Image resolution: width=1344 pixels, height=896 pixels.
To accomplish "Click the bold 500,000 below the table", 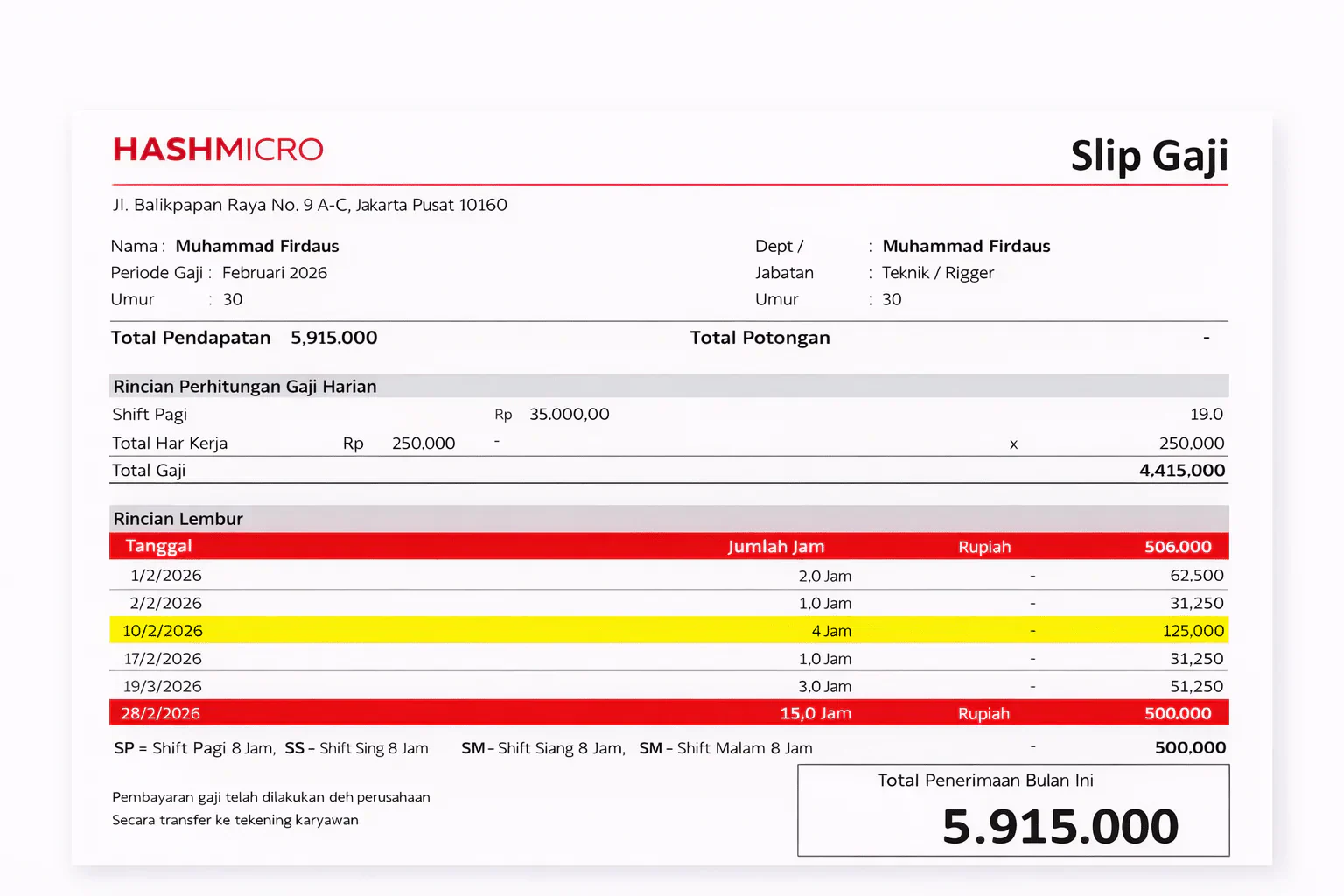I will [1191, 747].
